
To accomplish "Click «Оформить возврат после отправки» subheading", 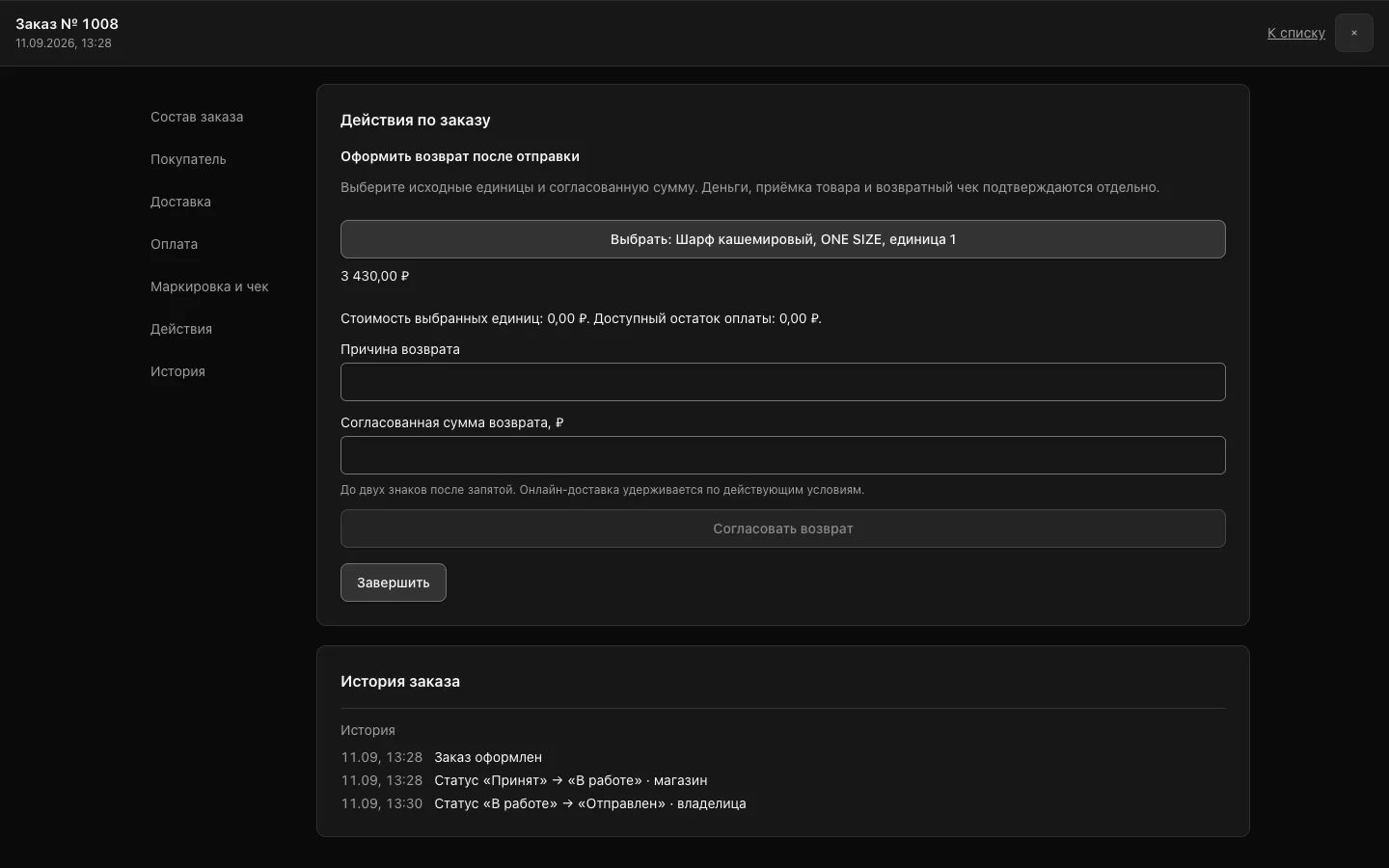I will 460,156.
